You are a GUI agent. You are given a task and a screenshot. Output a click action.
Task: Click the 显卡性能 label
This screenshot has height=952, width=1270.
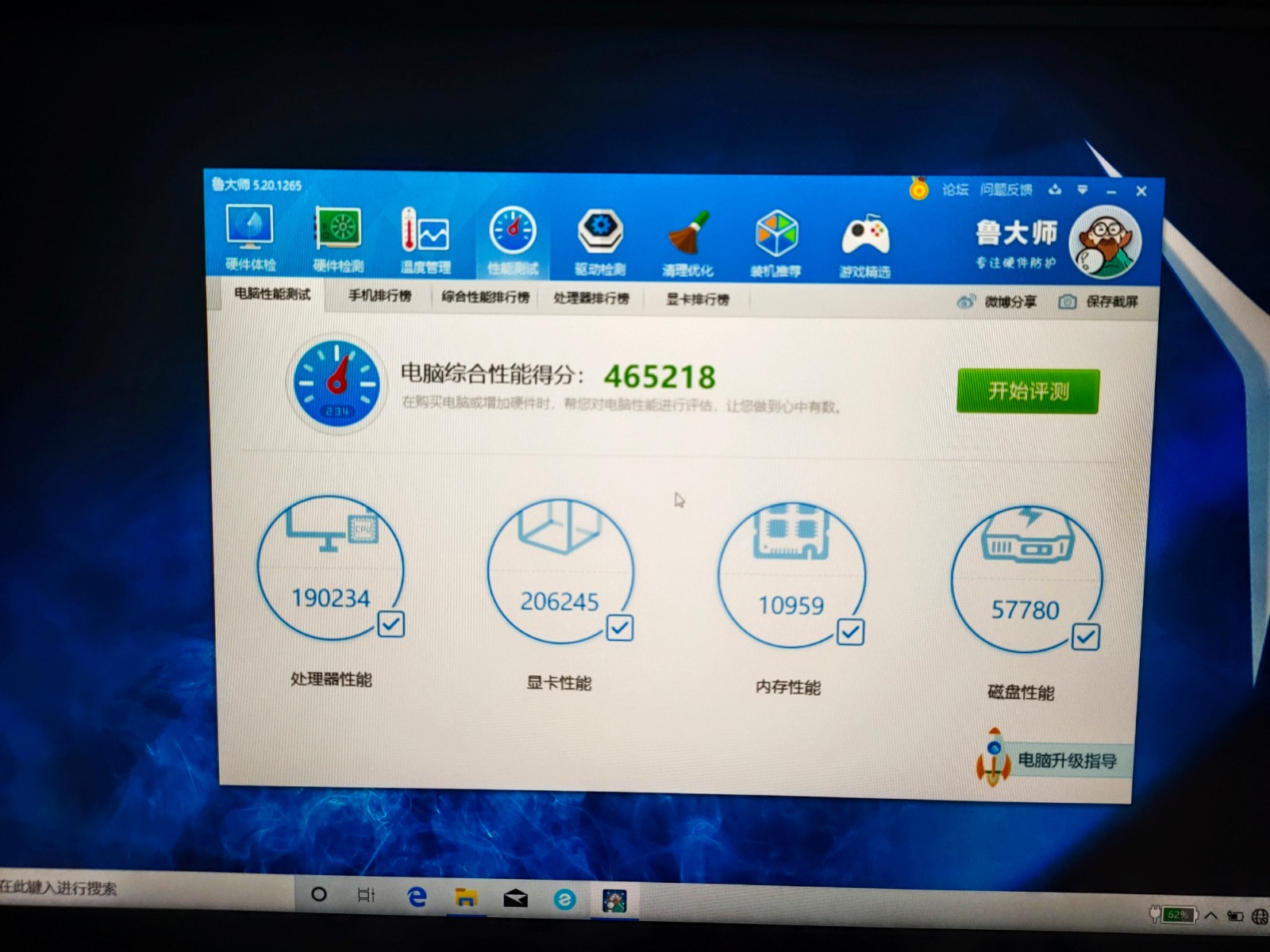(x=560, y=683)
